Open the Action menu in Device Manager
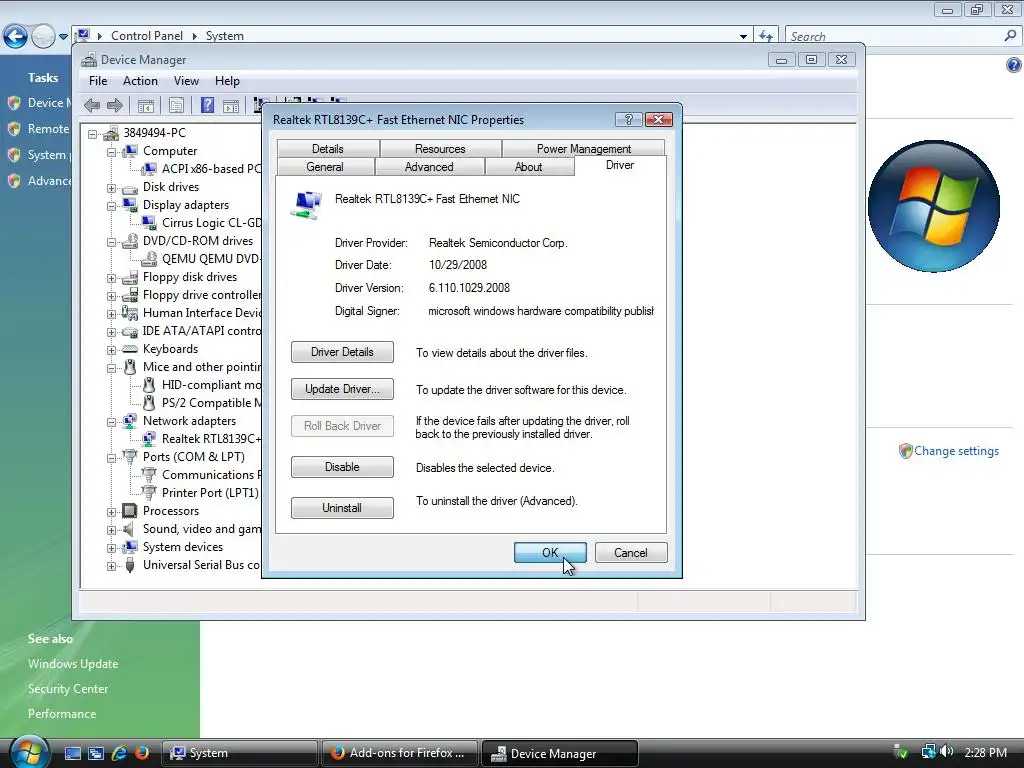Screen dimensions: 1024x768 click(140, 81)
